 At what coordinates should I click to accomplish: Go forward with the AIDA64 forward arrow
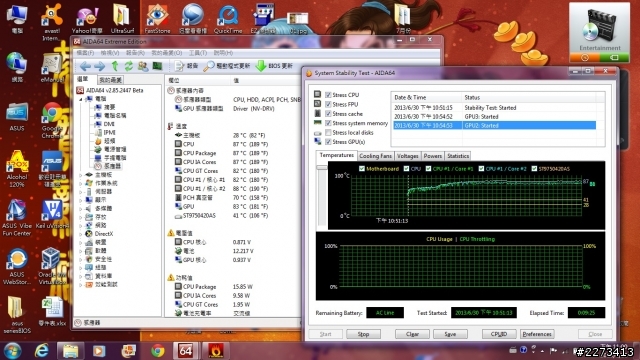tap(100, 66)
